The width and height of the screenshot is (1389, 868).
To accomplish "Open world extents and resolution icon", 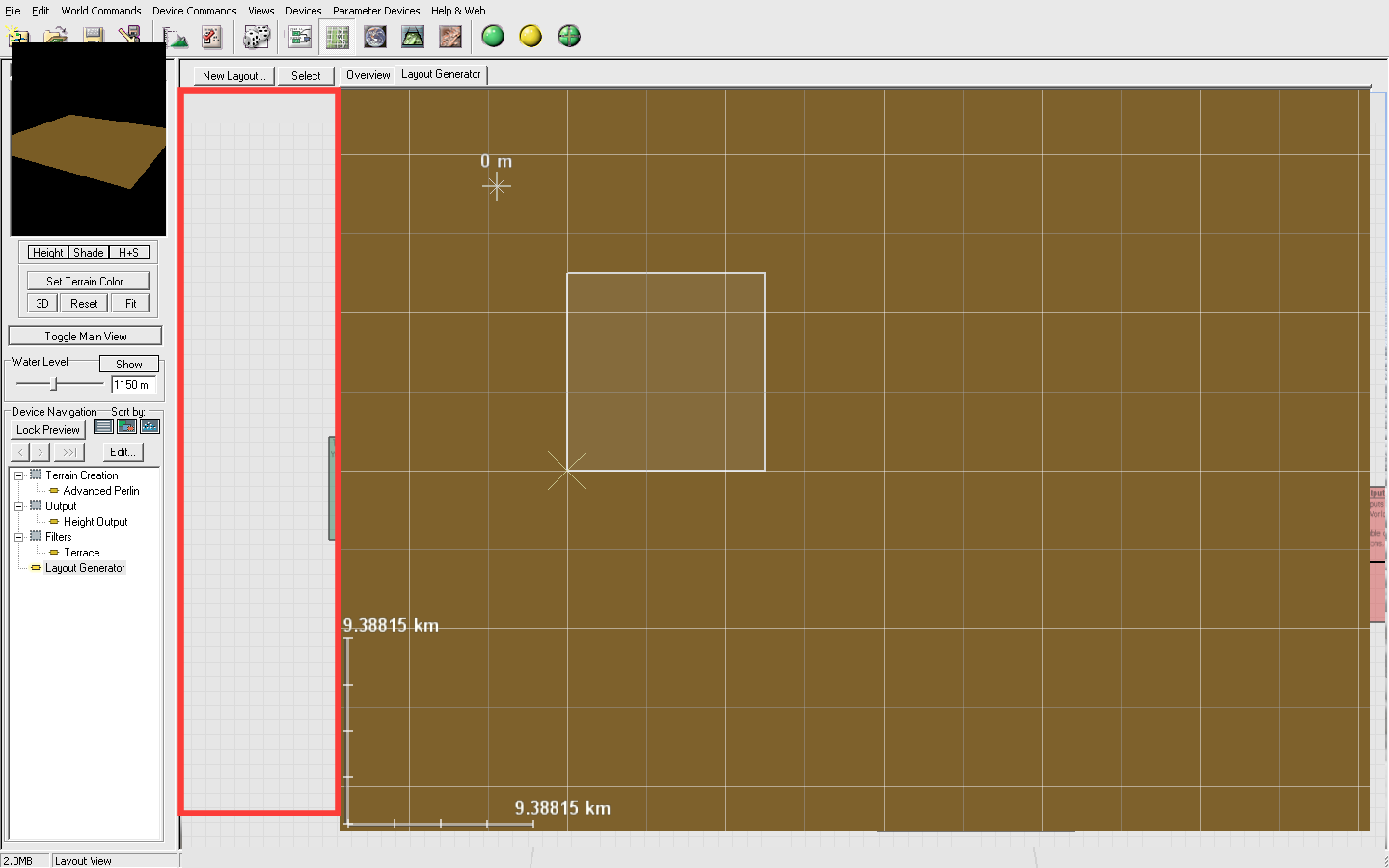I will [176, 38].
